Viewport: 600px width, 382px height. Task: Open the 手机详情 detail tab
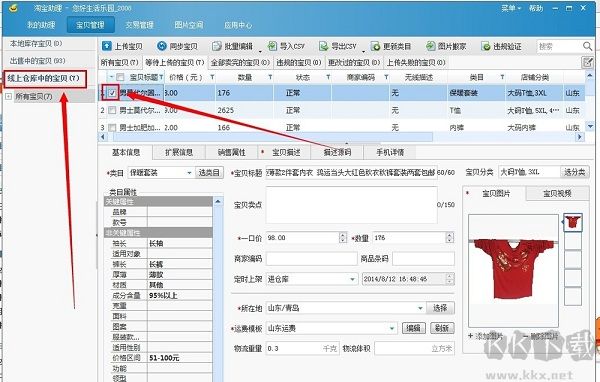pyautogui.click(x=390, y=152)
